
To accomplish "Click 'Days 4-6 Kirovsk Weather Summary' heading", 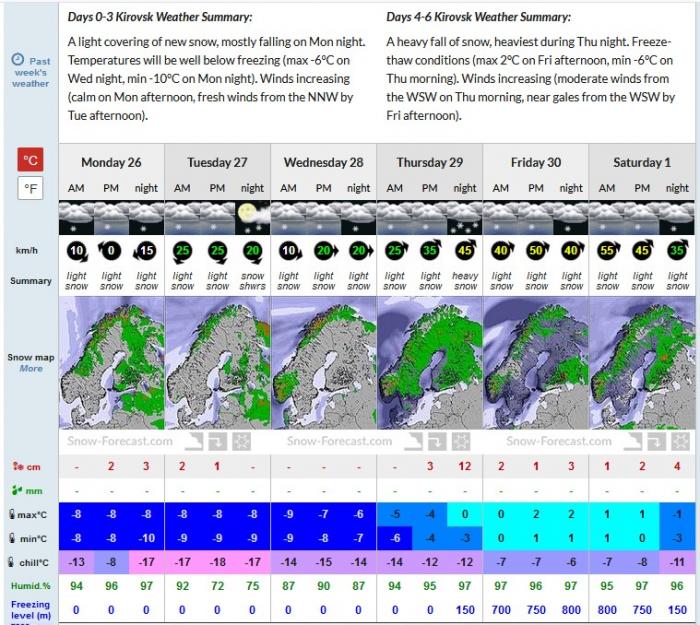I will point(478,17).
